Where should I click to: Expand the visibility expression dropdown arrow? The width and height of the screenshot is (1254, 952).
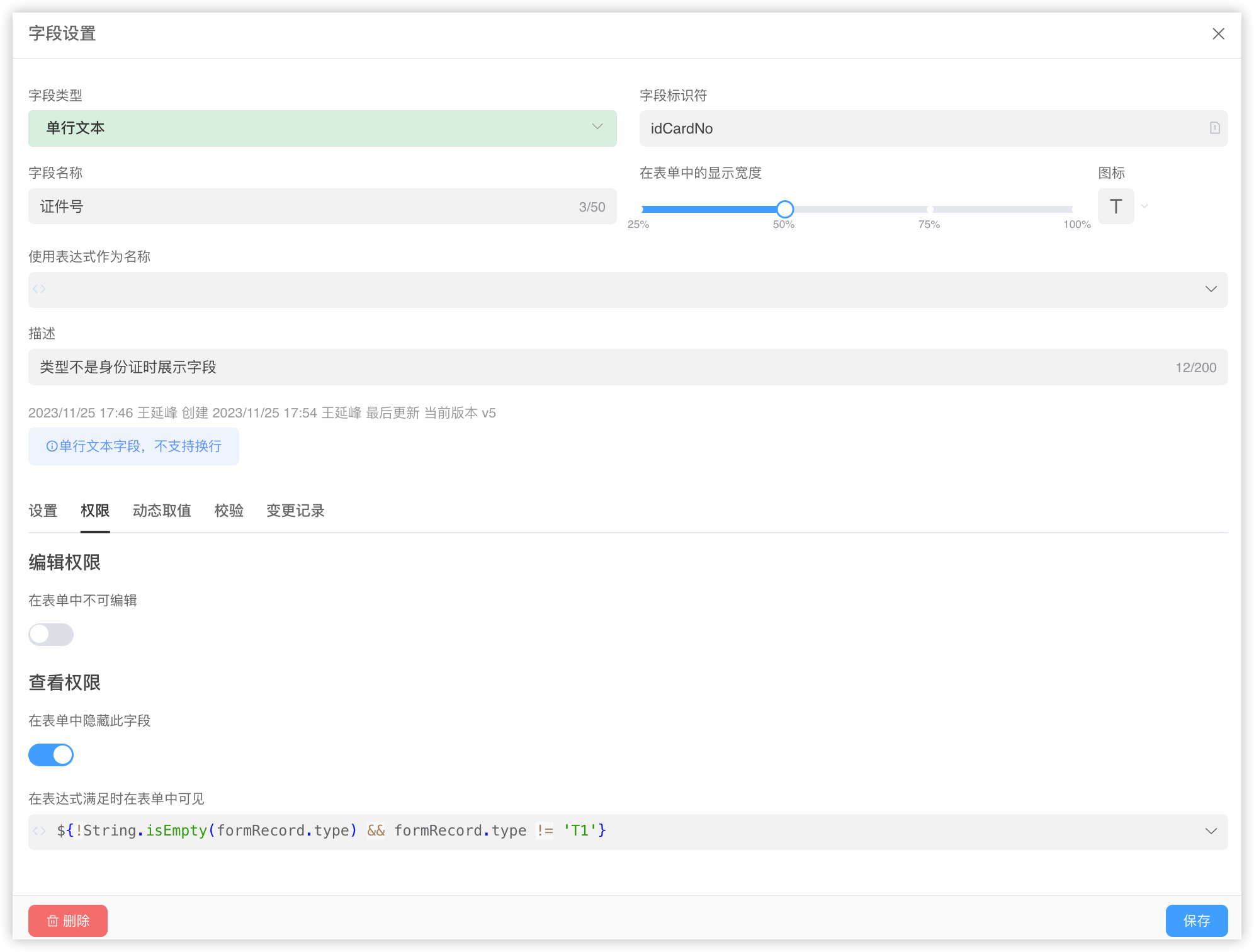tap(1211, 831)
